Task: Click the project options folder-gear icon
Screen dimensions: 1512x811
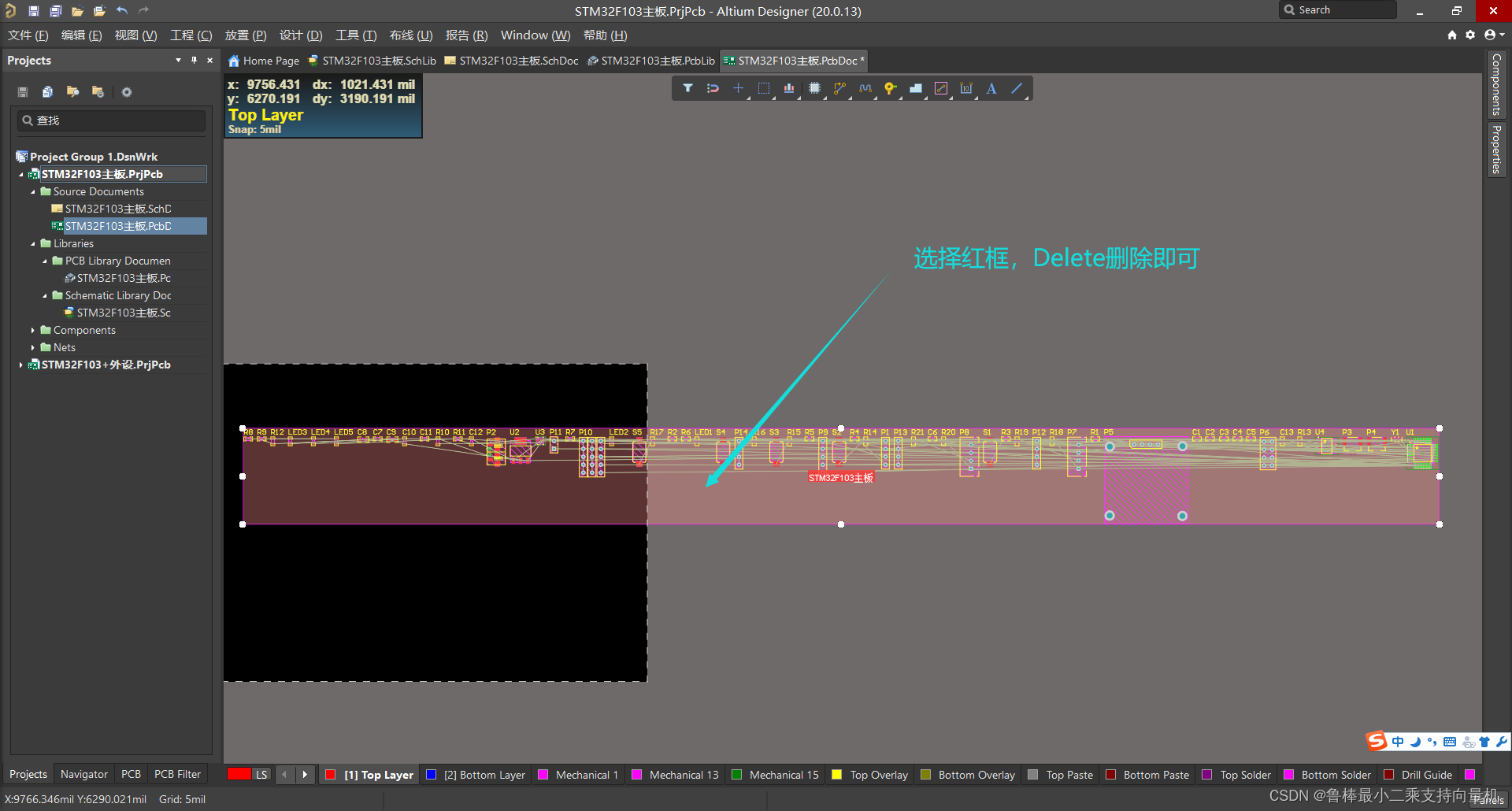Action: (98, 92)
